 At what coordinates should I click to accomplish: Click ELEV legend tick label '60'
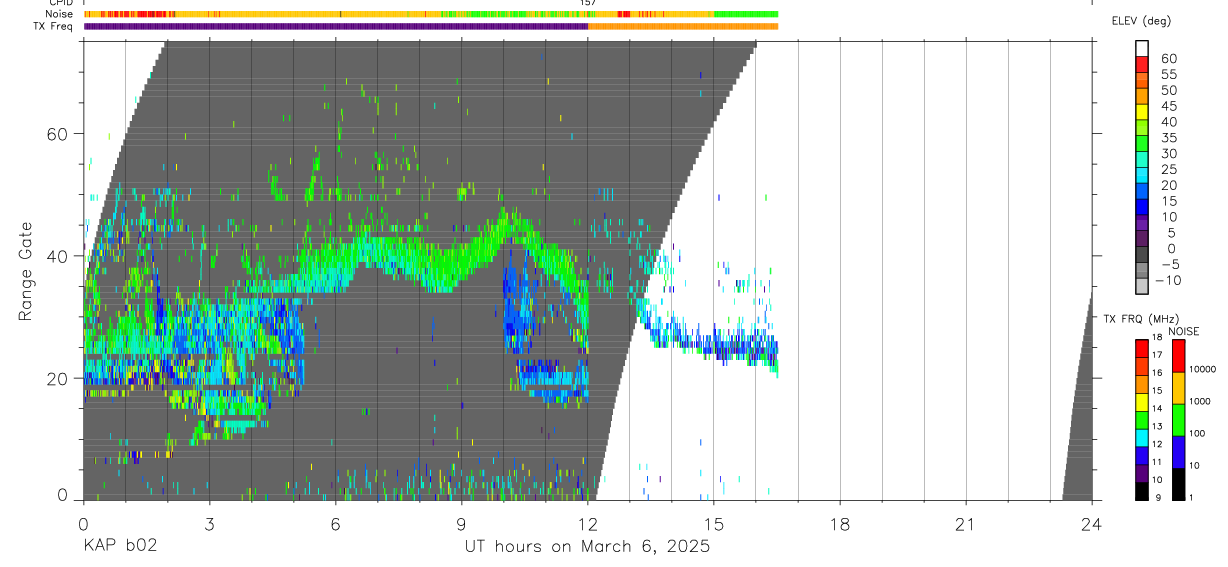(1169, 58)
